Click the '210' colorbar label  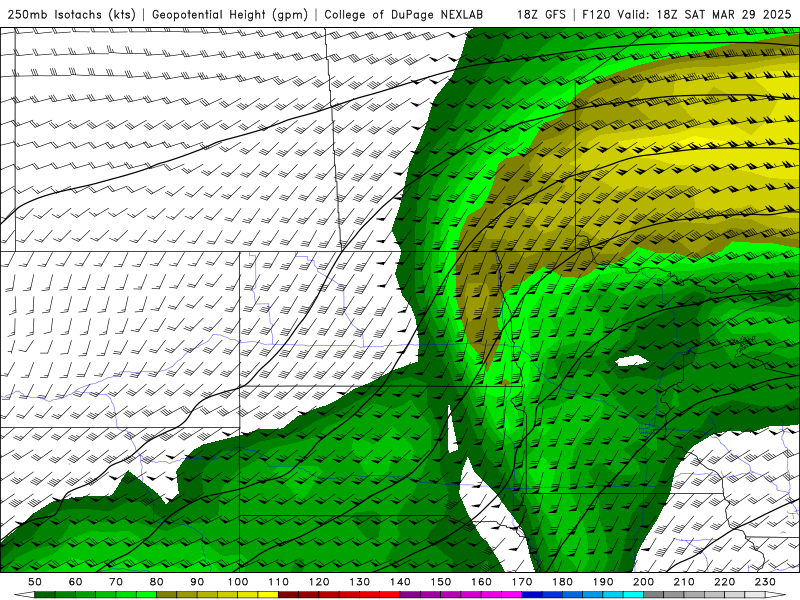tap(684, 582)
